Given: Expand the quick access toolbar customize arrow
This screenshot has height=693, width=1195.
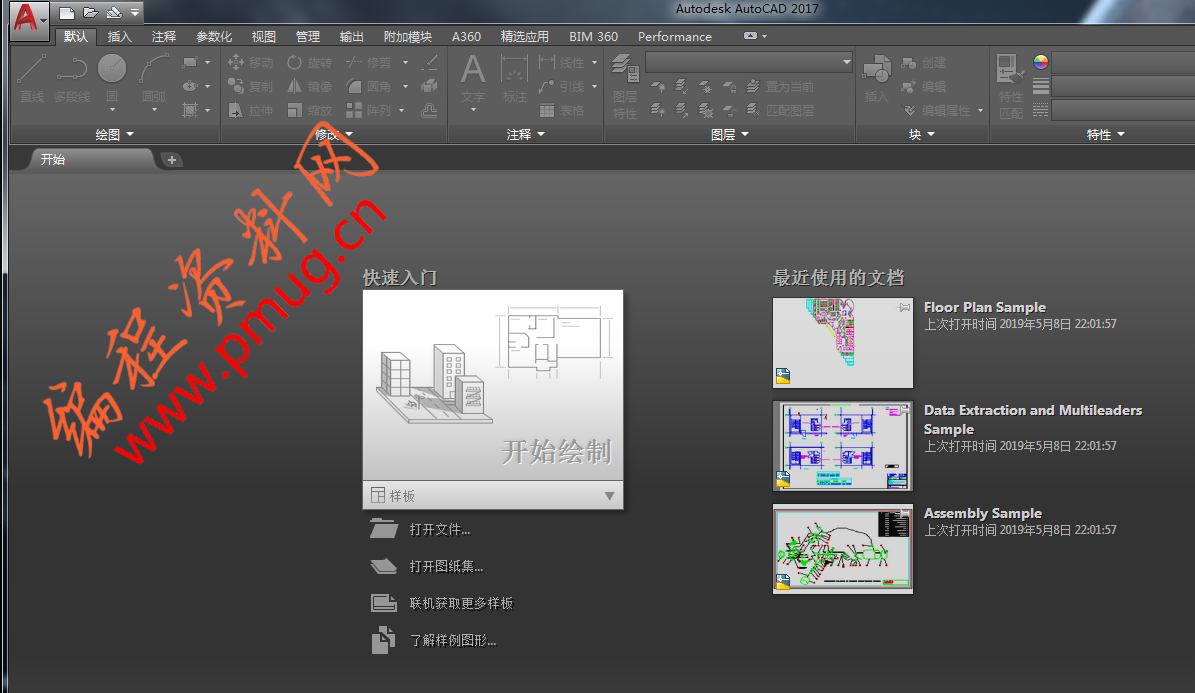Looking at the screenshot, I should point(135,13).
